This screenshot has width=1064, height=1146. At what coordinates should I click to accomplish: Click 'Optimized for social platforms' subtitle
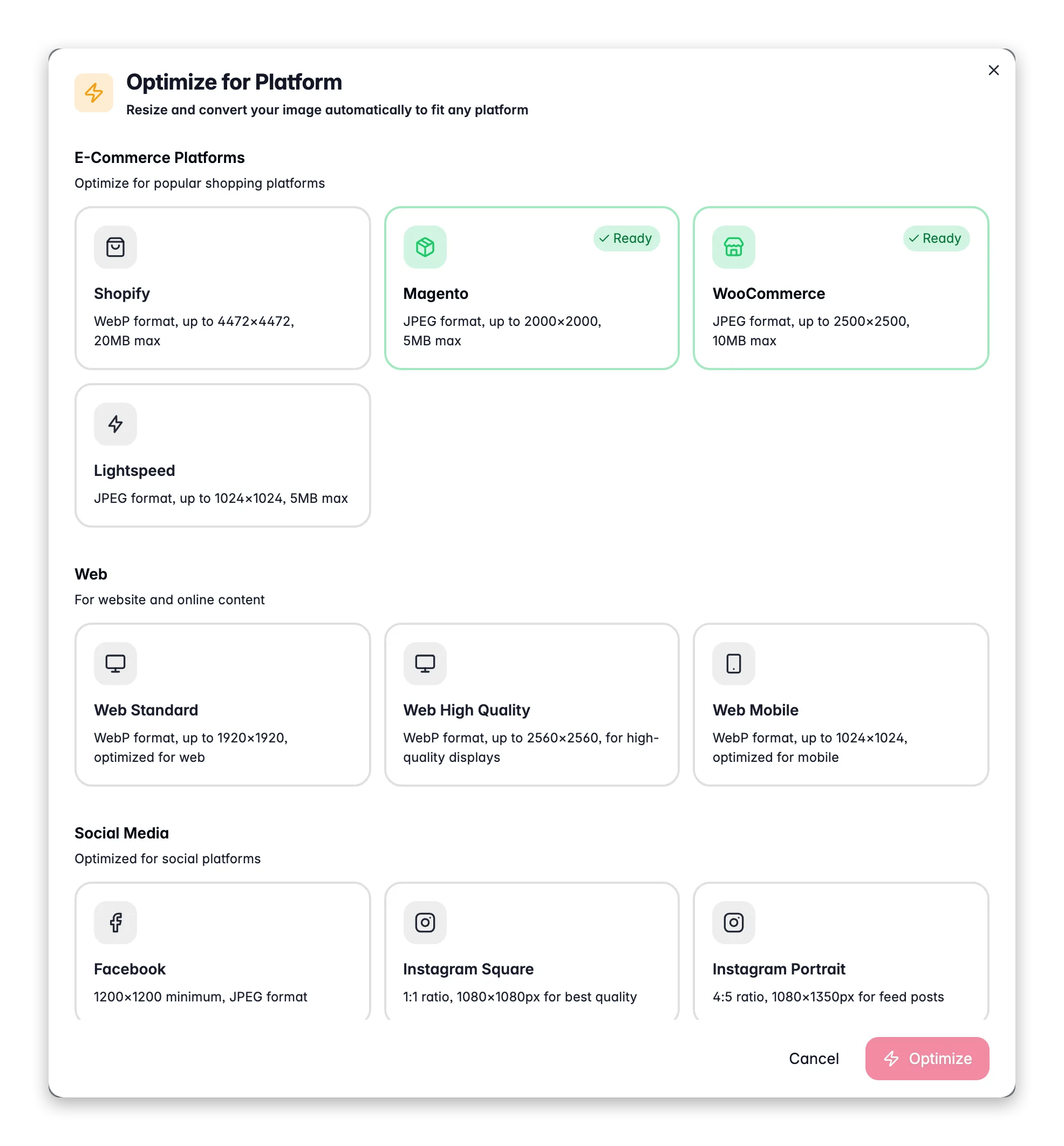click(168, 859)
